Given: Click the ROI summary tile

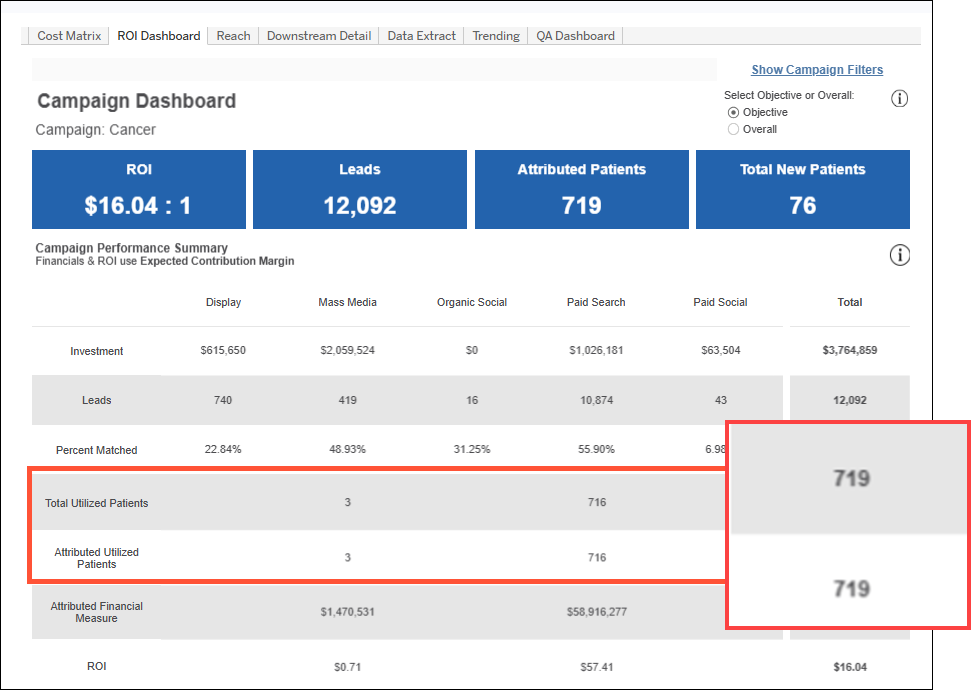Looking at the screenshot, I should [x=138, y=190].
